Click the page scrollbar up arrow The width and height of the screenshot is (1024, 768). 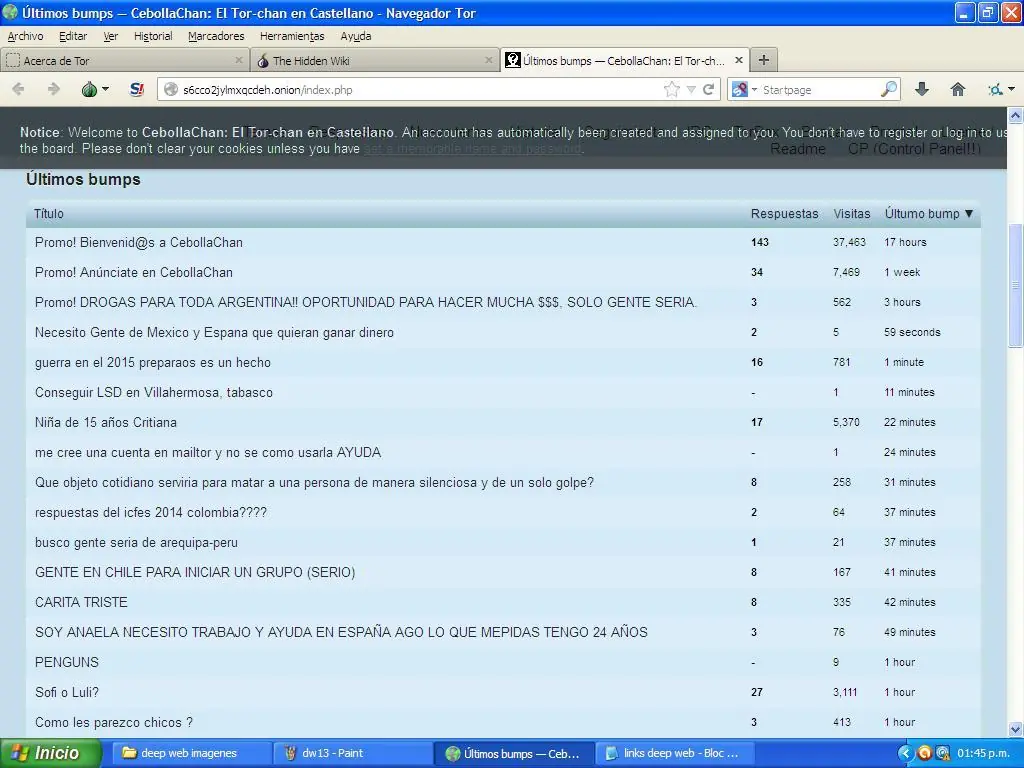tap(1016, 116)
